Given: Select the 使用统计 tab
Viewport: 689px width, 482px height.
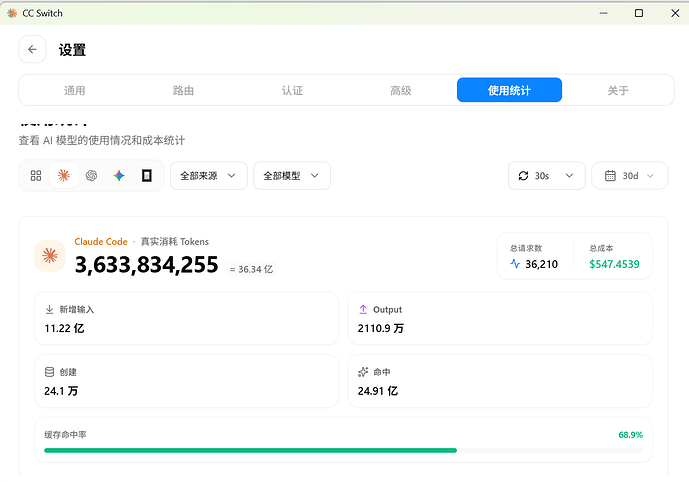Looking at the screenshot, I should click(509, 90).
